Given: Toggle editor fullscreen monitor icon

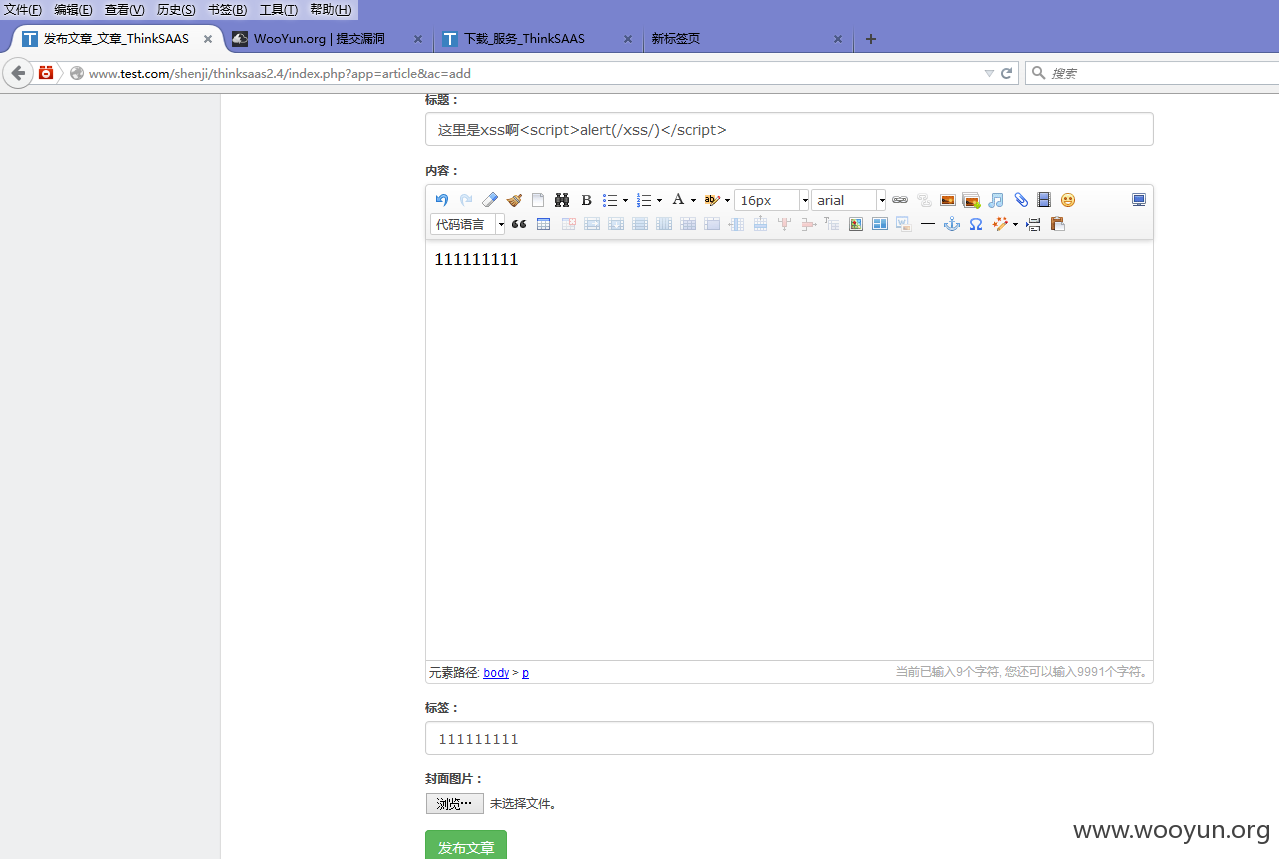Looking at the screenshot, I should pyautogui.click(x=1139, y=200).
